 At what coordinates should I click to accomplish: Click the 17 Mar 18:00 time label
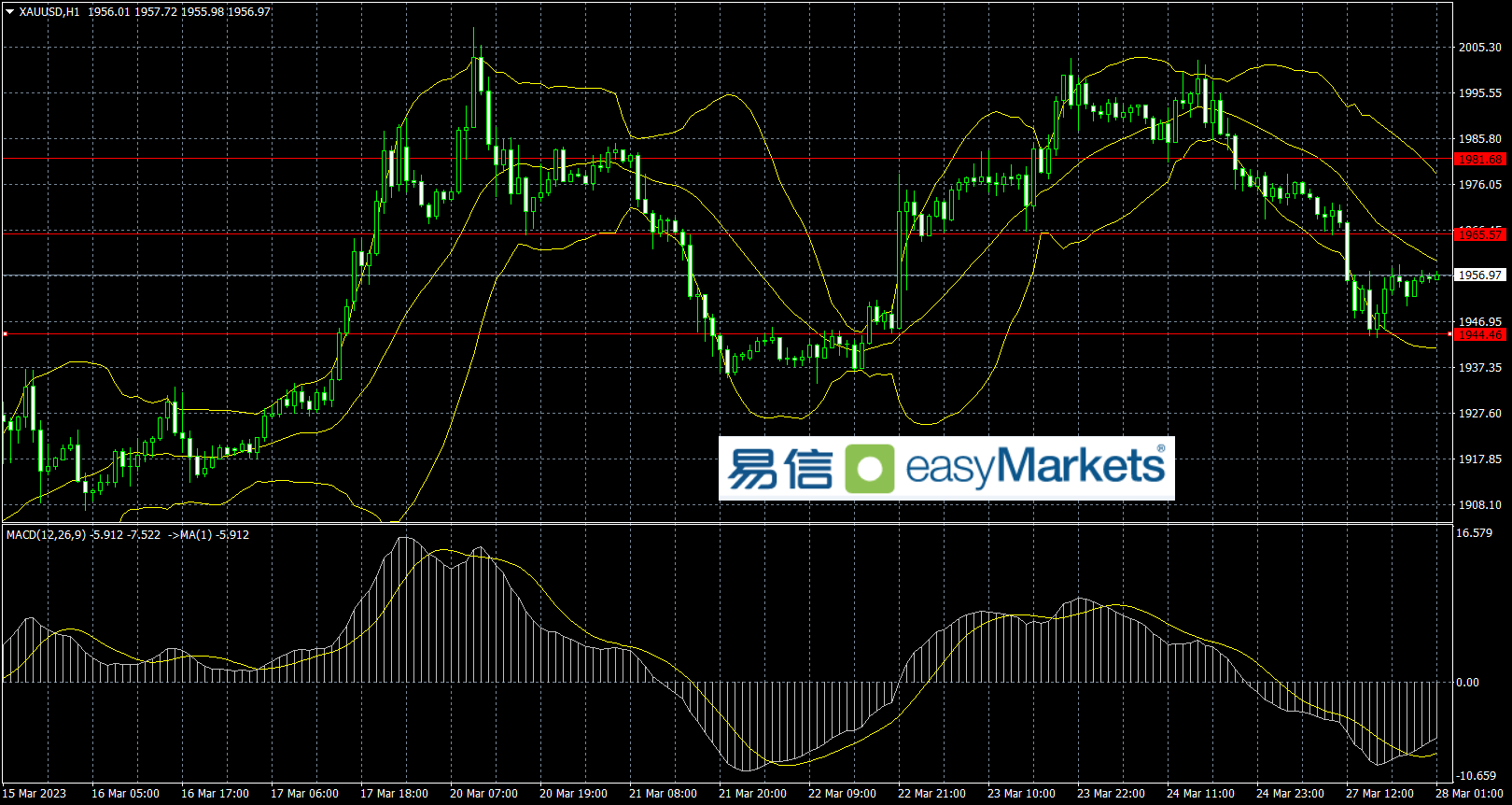(x=394, y=794)
